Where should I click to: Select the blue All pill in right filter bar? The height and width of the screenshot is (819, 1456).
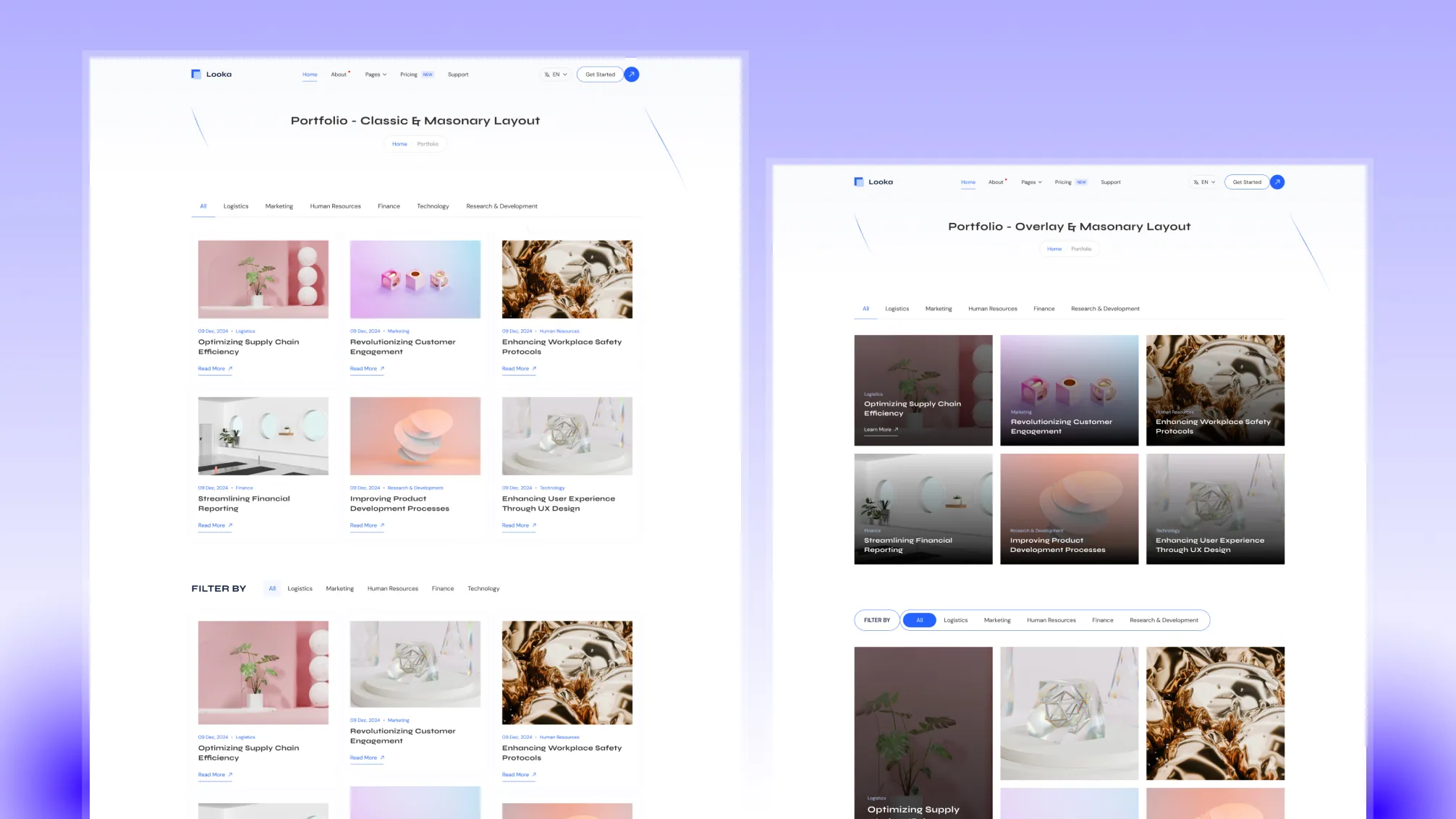pos(919,620)
